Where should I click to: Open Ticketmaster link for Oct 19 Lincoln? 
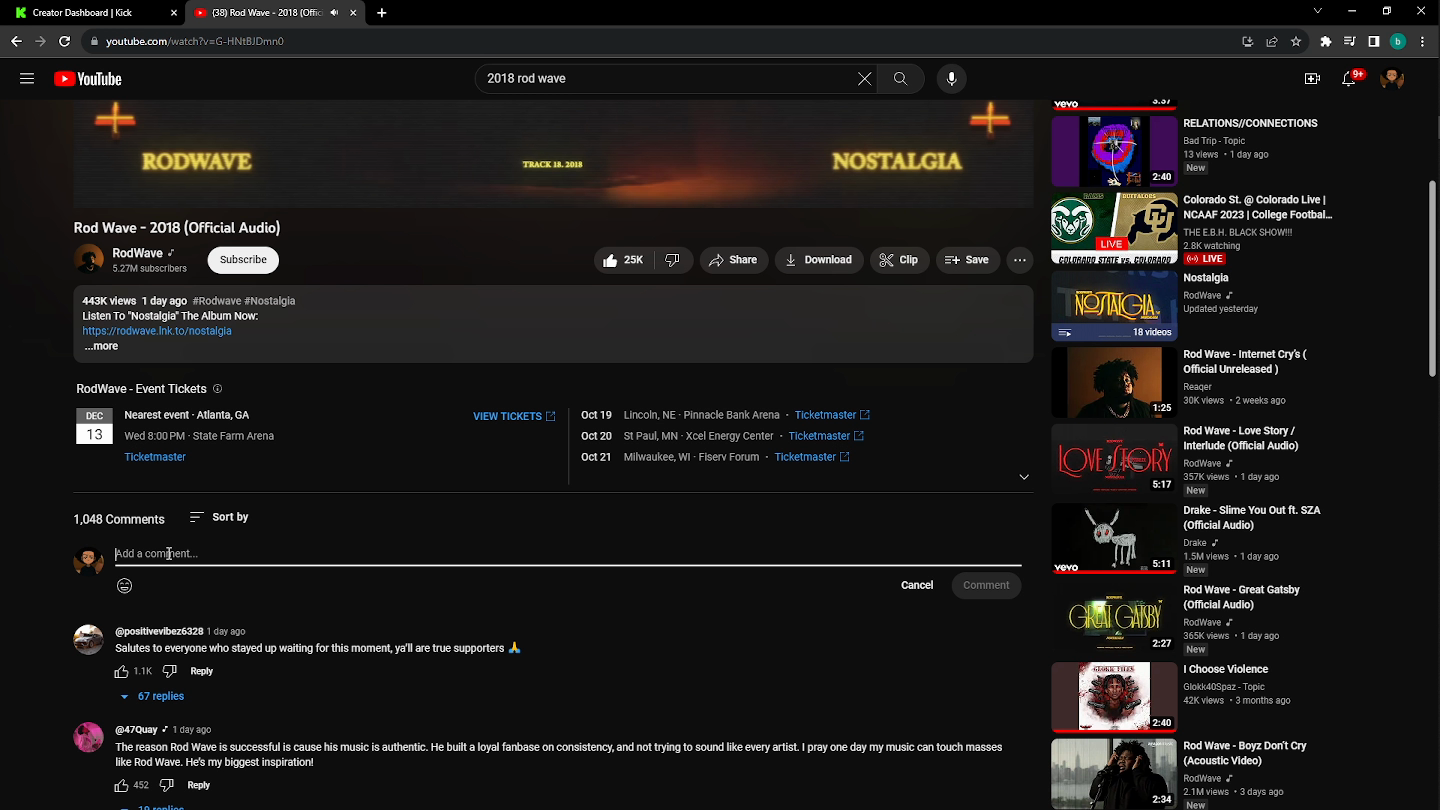click(832, 415)
